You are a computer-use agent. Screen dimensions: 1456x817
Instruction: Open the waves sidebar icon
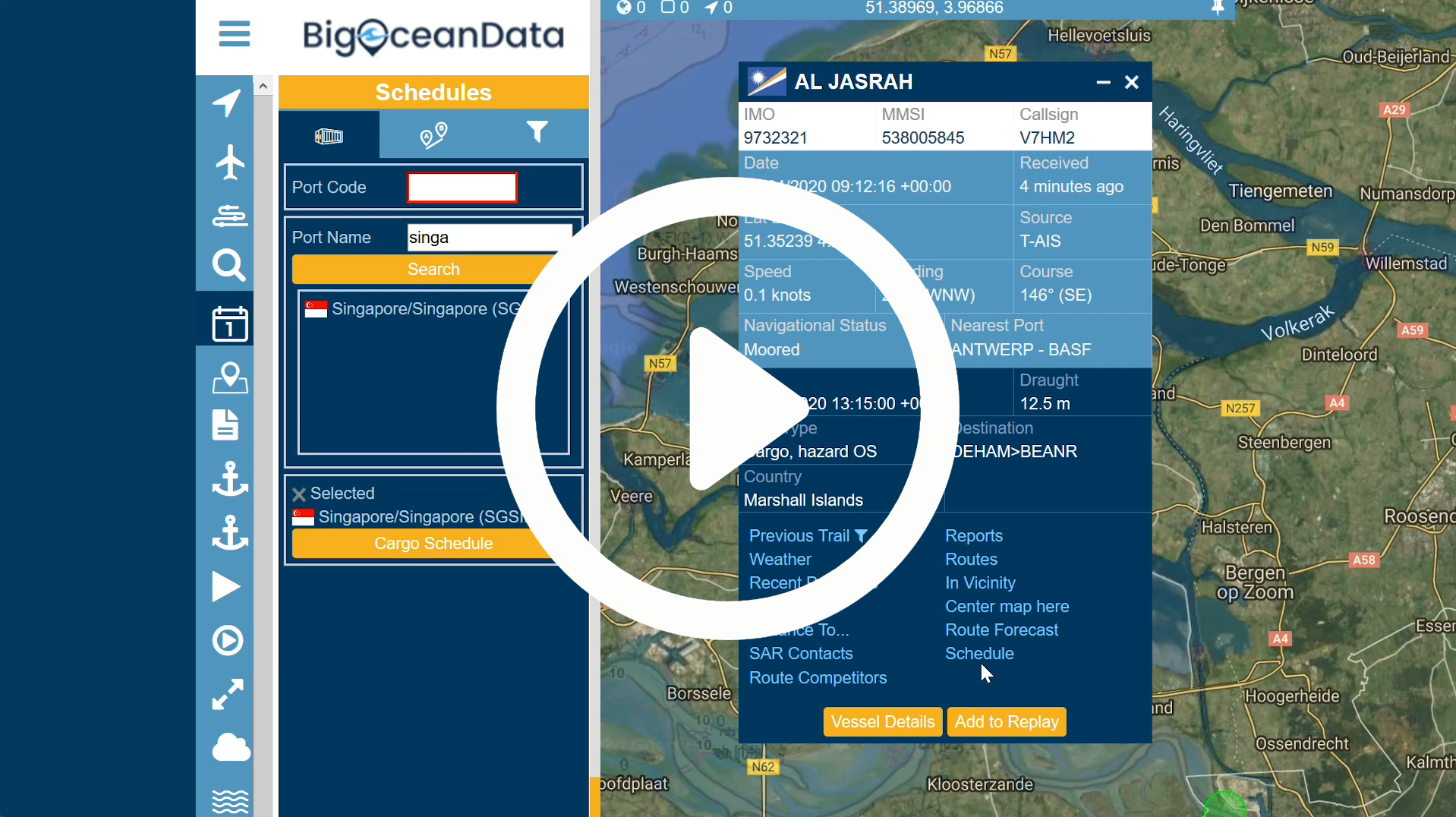pos(230,802)
